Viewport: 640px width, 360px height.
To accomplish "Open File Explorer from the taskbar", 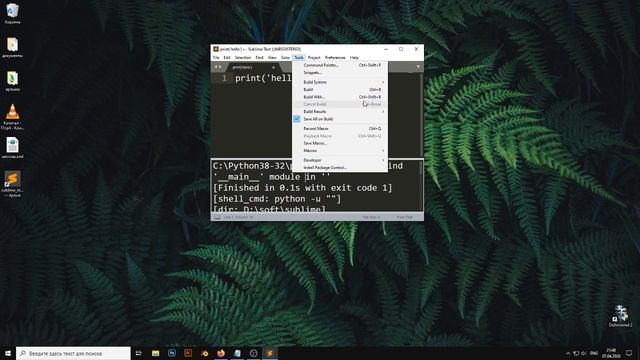I will [x=156, y=353].
